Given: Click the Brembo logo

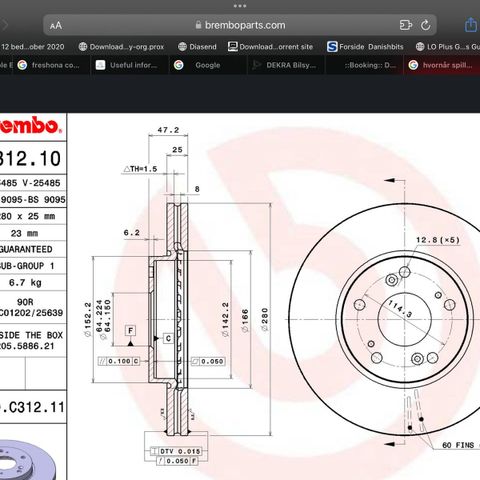Looking at the screenshot, I should pyautogui.click(x=31, y=126).
